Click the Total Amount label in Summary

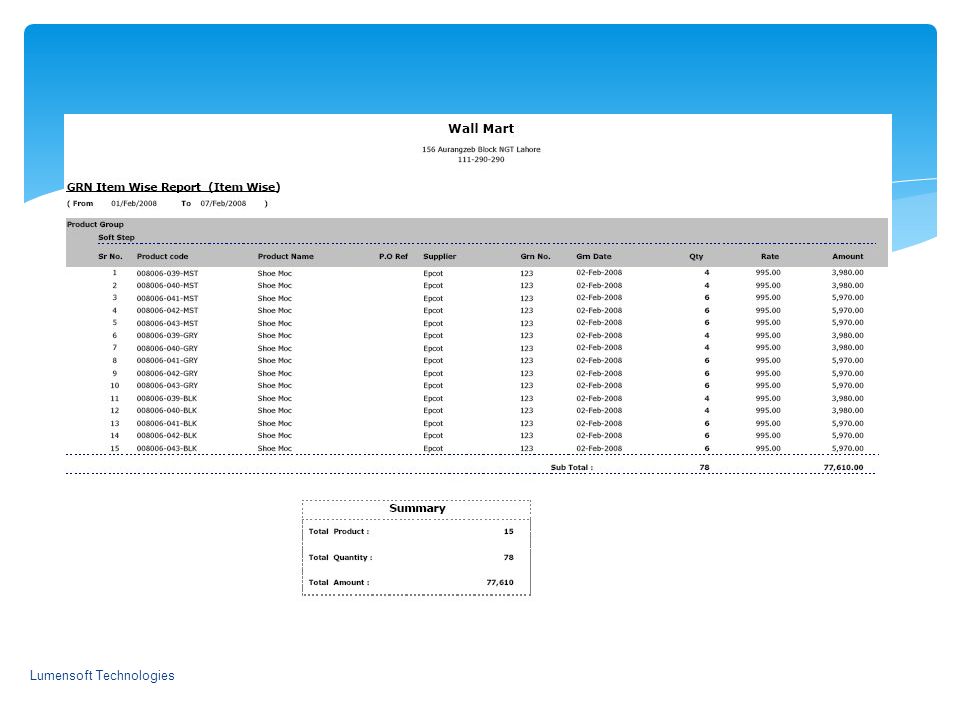pos(339,582)
